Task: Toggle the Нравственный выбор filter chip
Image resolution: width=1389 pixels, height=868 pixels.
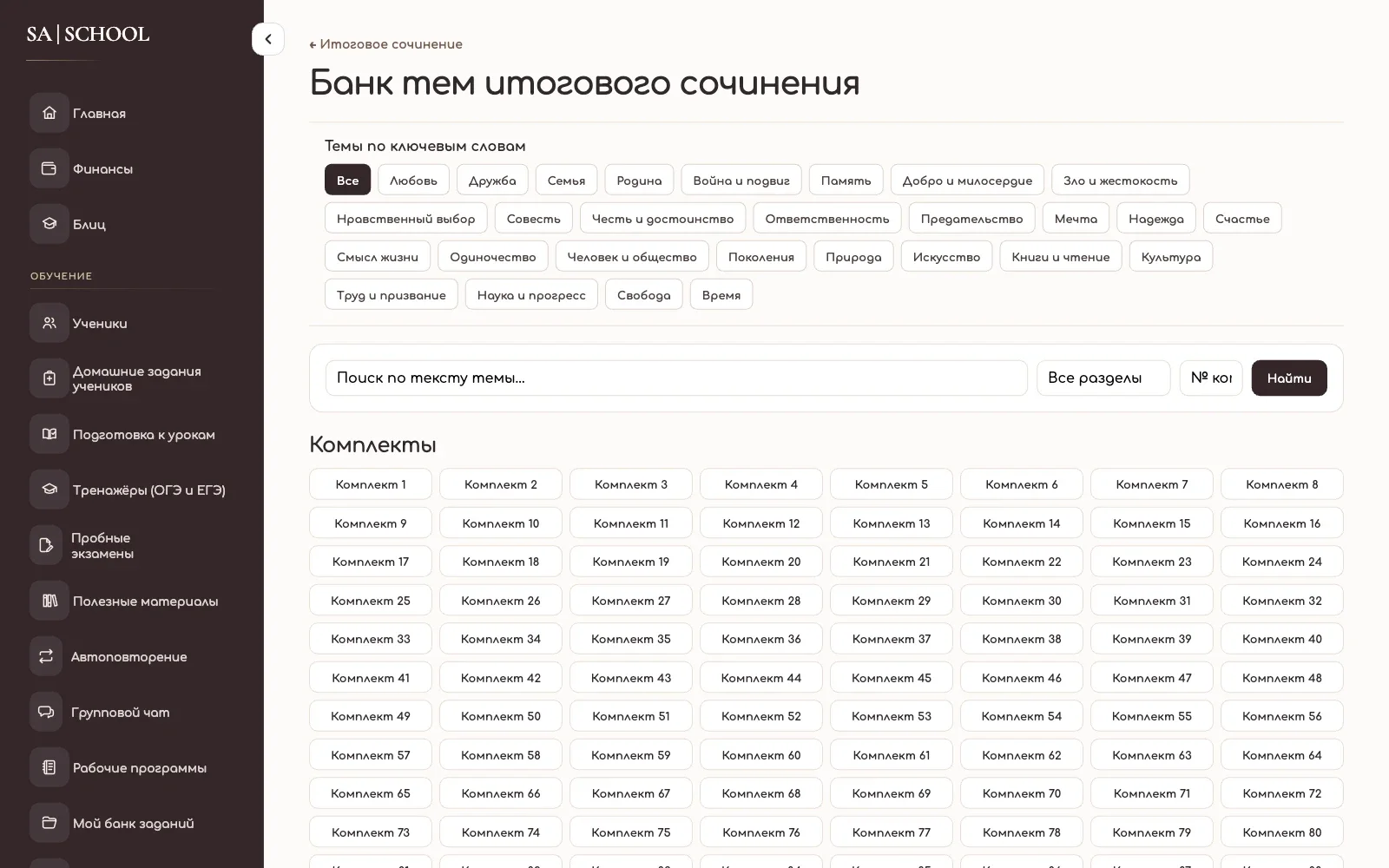Action: (406, 218)
